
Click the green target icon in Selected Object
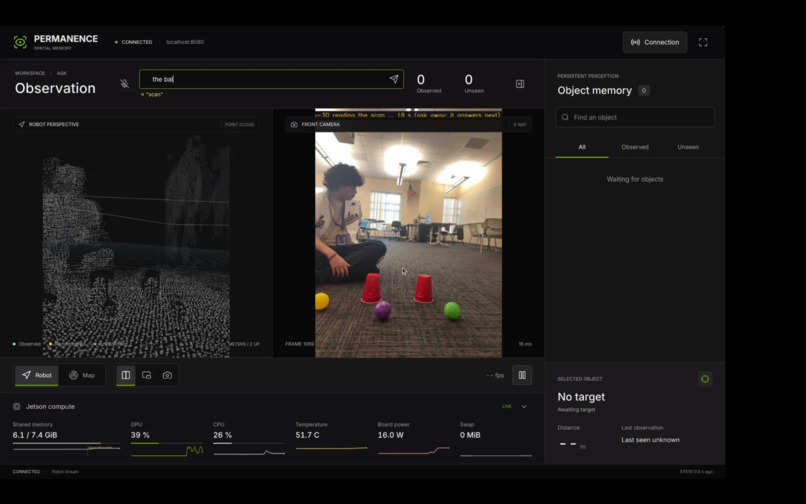[x=705, y=379]
